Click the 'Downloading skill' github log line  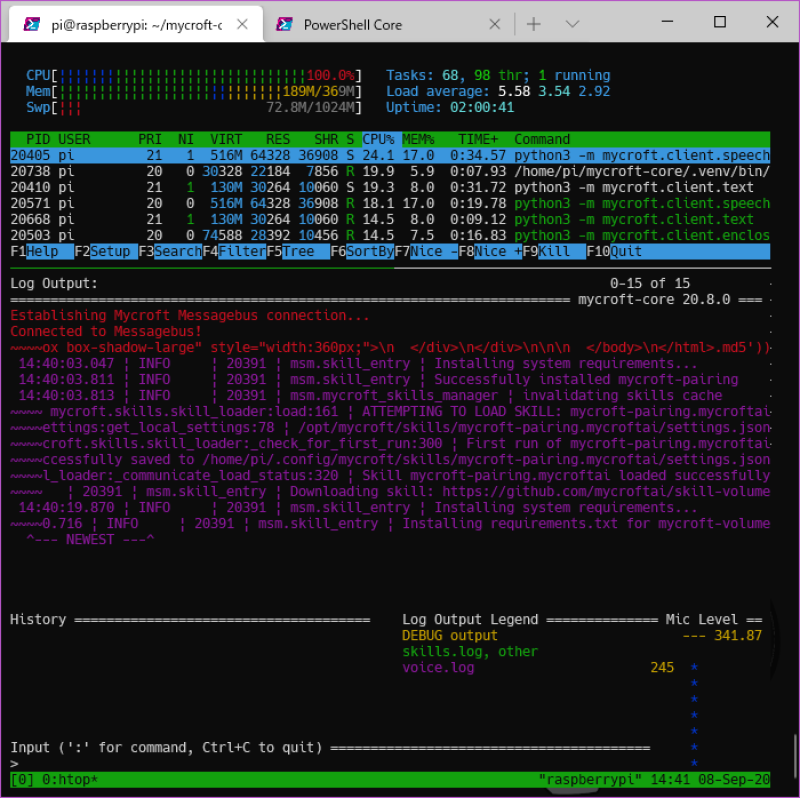pyautogui.click(x=390, y=491)
